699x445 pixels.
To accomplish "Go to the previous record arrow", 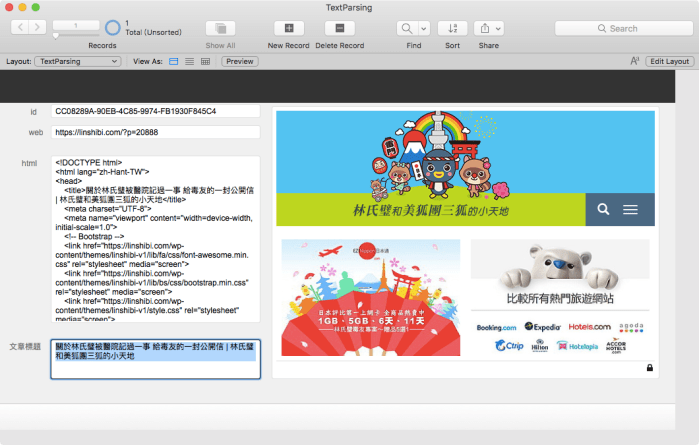I will coord(16,27).
